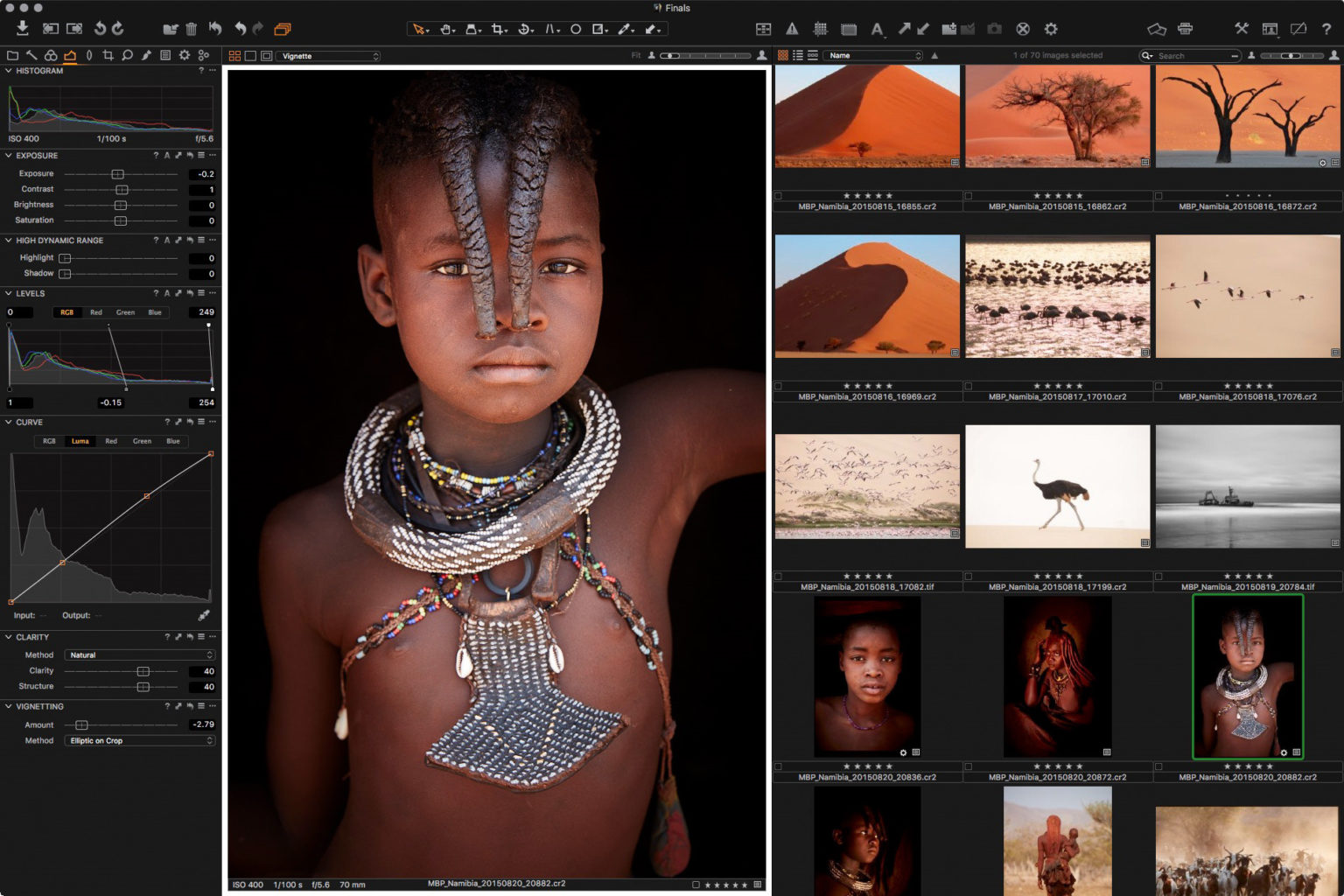Click the auto-adjust button in the Exposure panel

pyautogui.click(x=167, y=155)
